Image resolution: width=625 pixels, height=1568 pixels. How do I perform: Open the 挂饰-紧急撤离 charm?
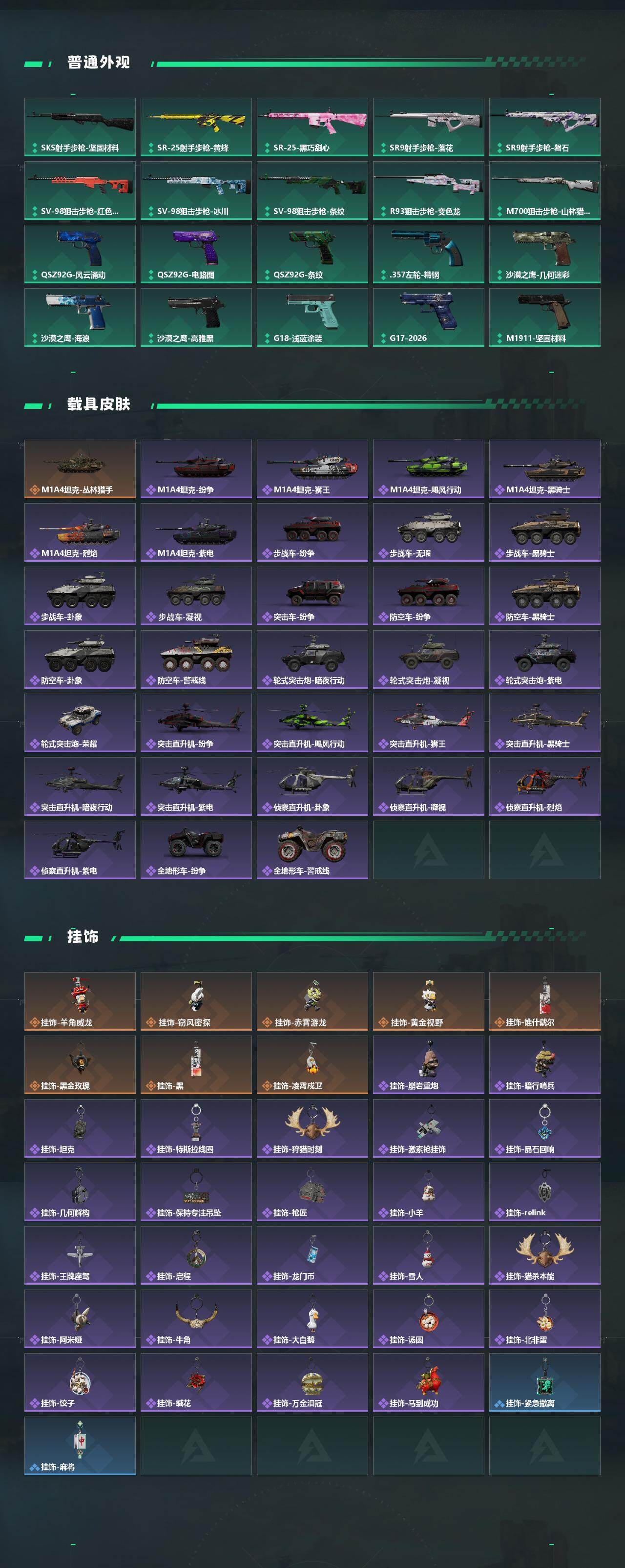[544, 1382]
